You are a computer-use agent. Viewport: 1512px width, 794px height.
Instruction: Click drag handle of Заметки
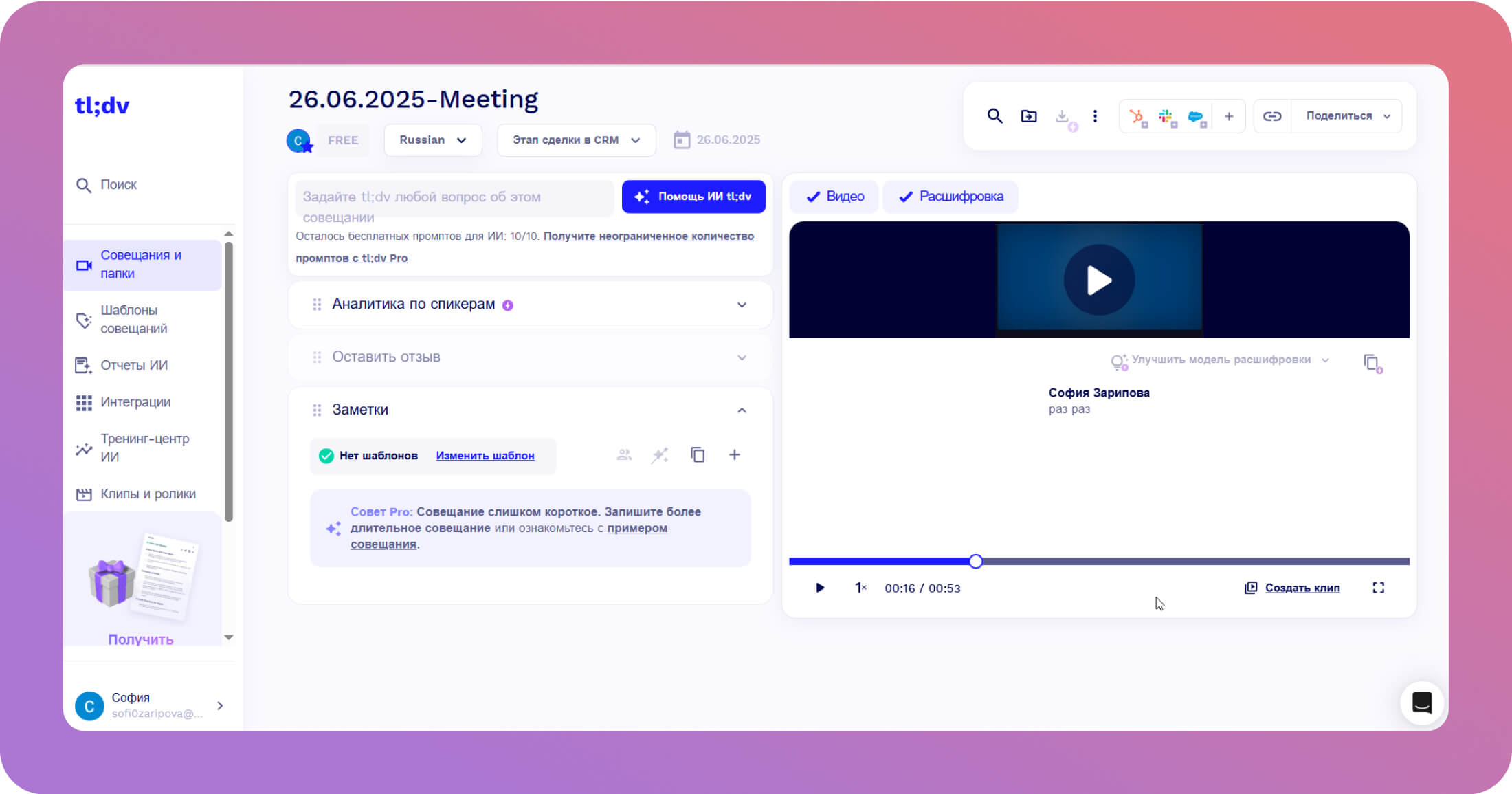(317, 410)
